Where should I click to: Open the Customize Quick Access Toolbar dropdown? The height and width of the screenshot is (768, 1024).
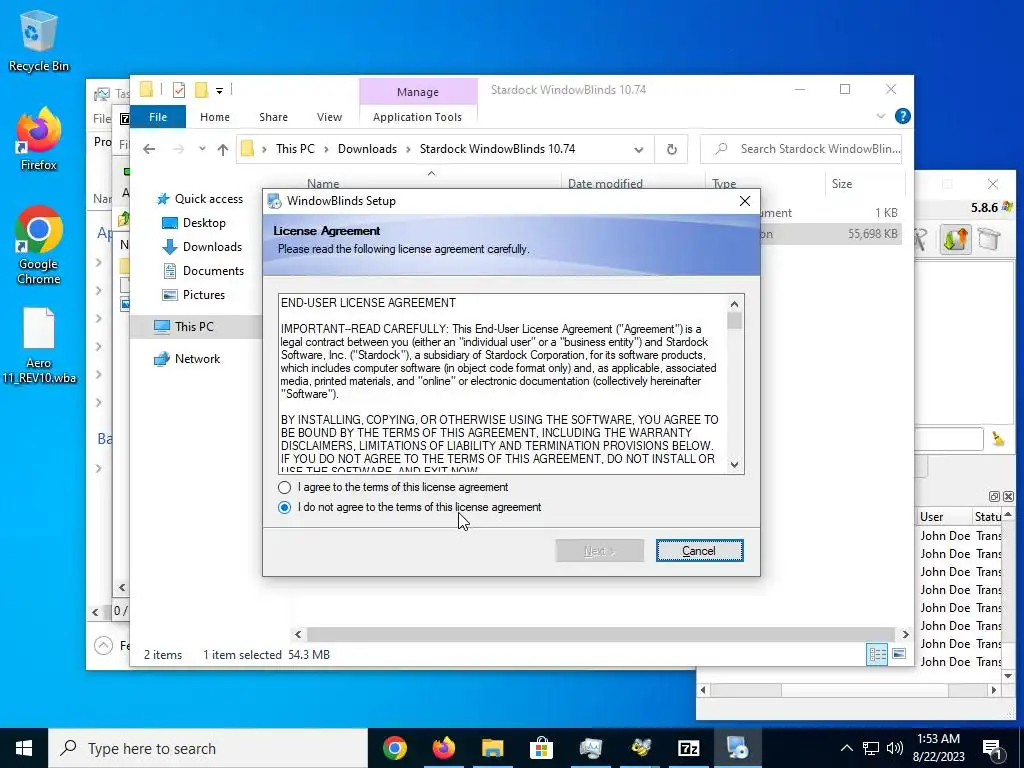point(219,91)
